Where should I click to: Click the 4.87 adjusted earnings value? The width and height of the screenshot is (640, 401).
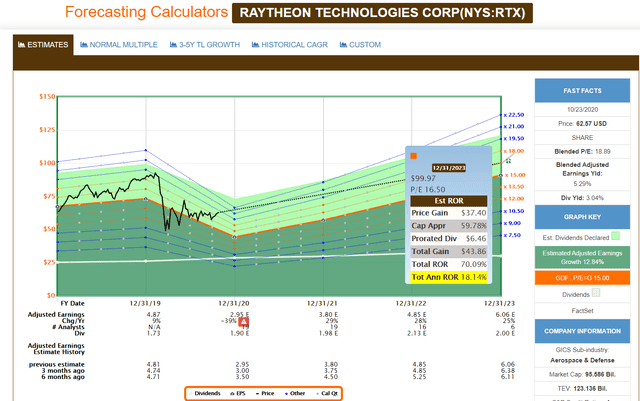153,314
